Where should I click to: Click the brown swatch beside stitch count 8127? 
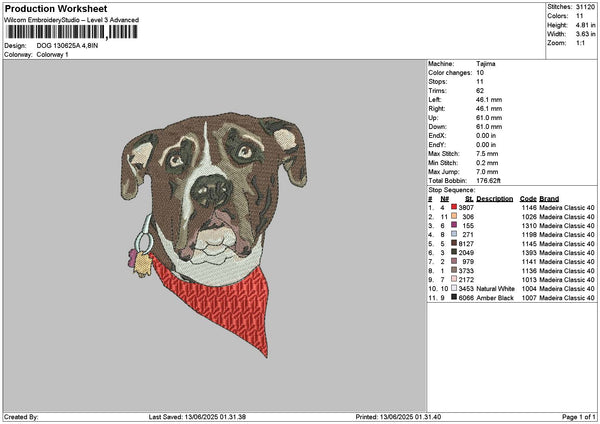454,243
